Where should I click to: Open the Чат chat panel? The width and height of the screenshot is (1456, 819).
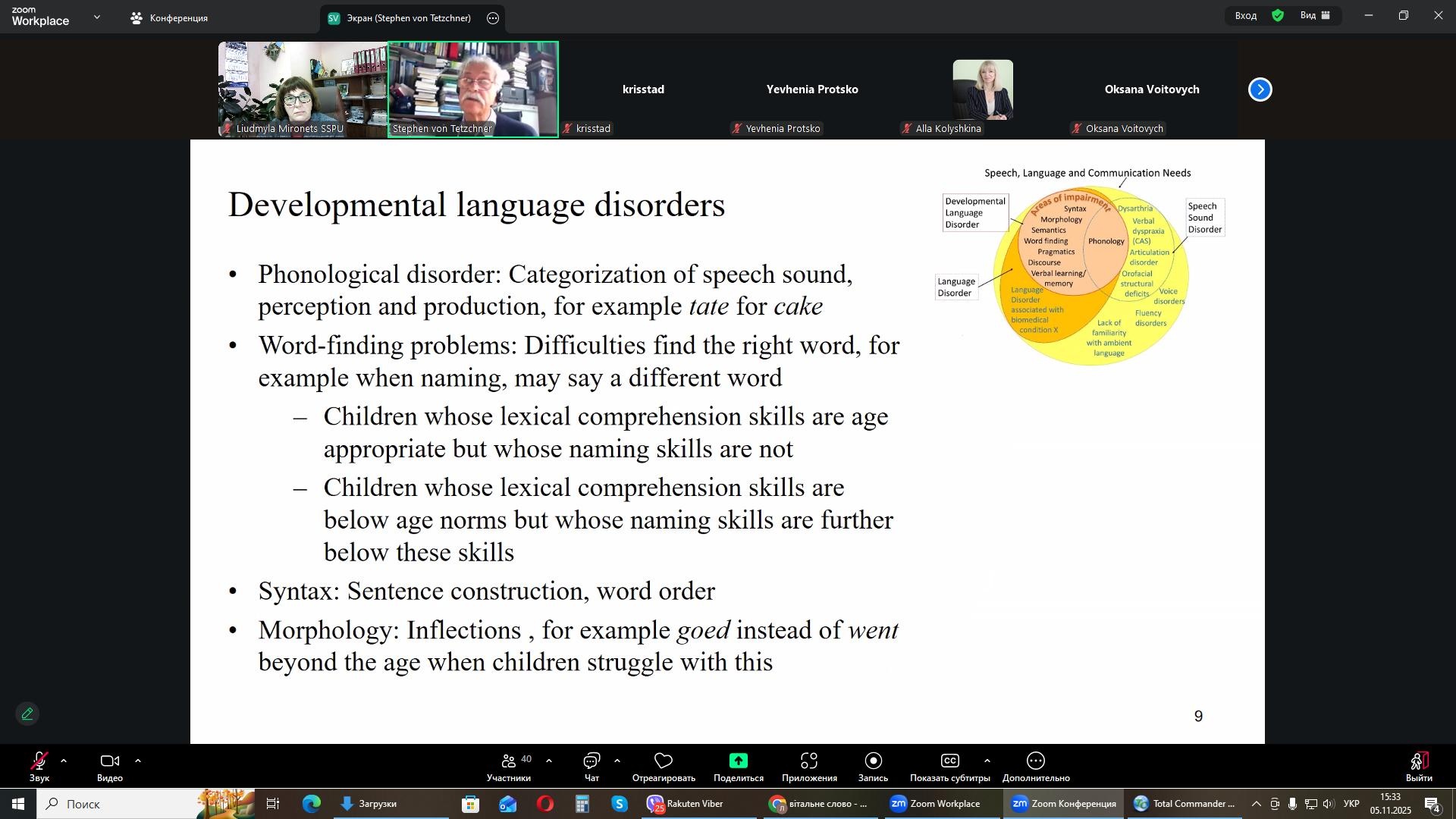pos(591,766)
